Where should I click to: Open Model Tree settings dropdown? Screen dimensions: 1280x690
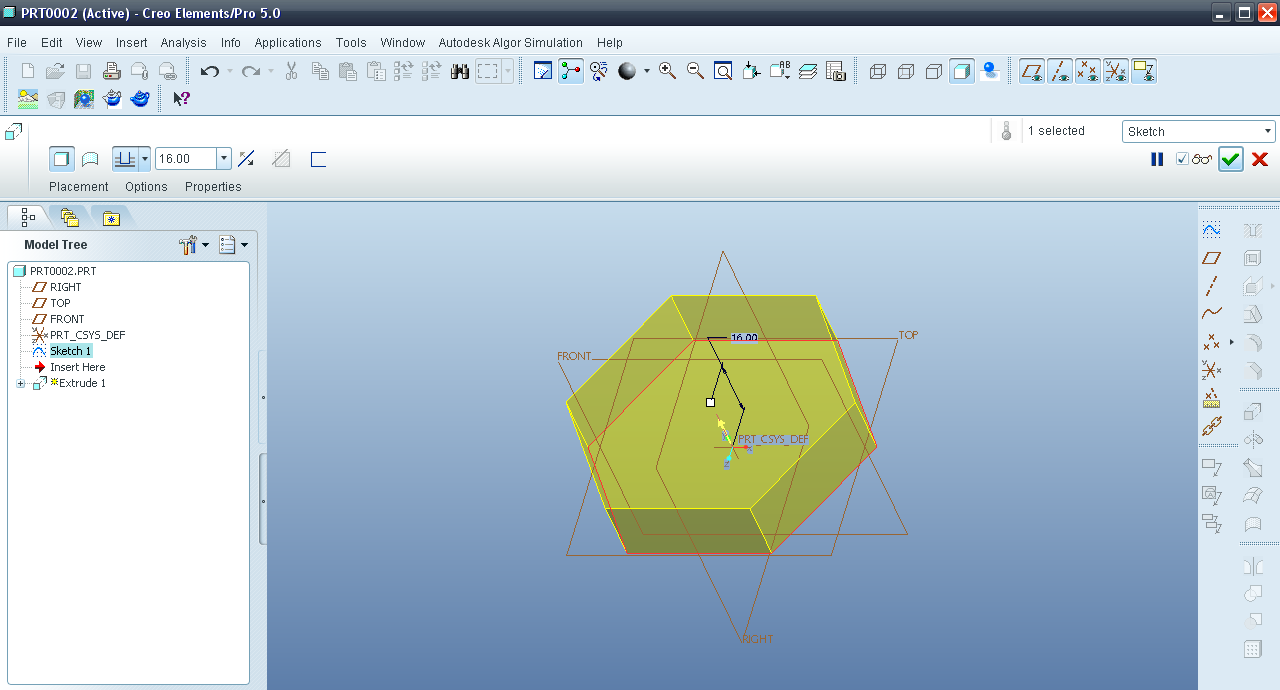(x=193, y=244)
